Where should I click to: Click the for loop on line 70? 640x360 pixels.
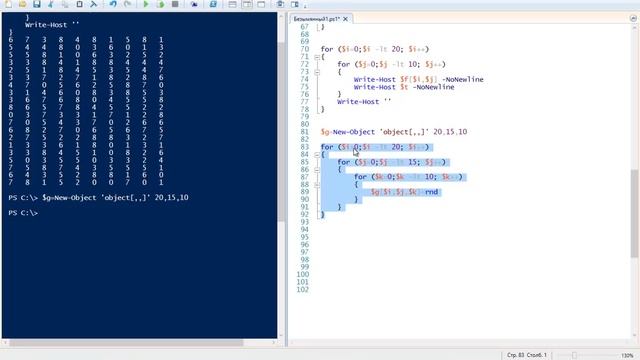click(x=375, y=49)
